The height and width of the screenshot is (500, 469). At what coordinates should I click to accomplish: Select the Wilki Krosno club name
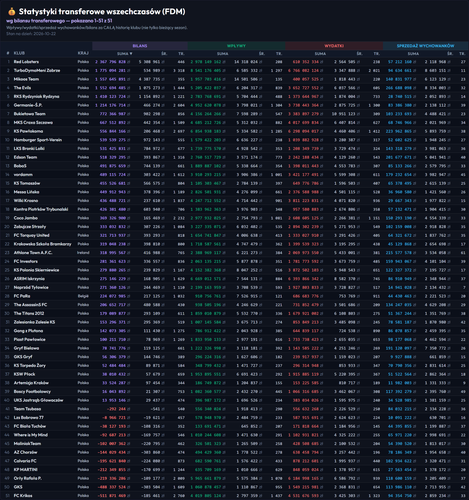[x=26, y=200]
